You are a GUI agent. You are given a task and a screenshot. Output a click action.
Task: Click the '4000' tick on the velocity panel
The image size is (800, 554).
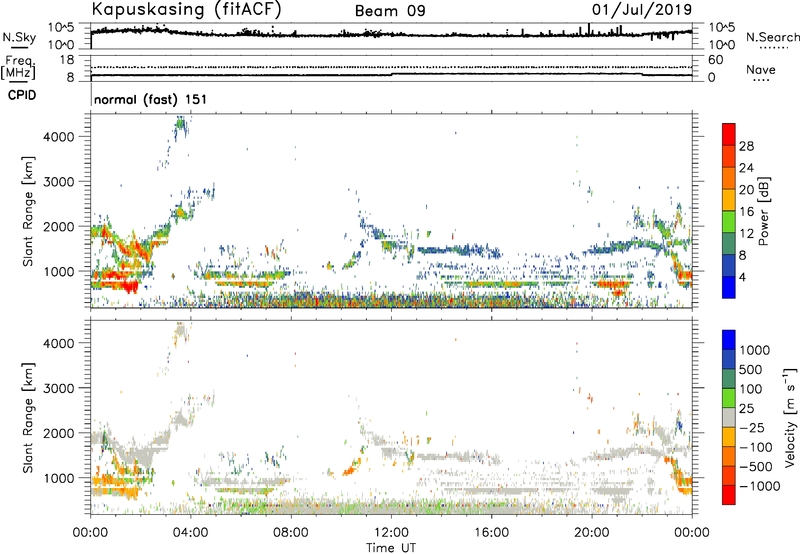pyautogui.click(x=58, y=343)
